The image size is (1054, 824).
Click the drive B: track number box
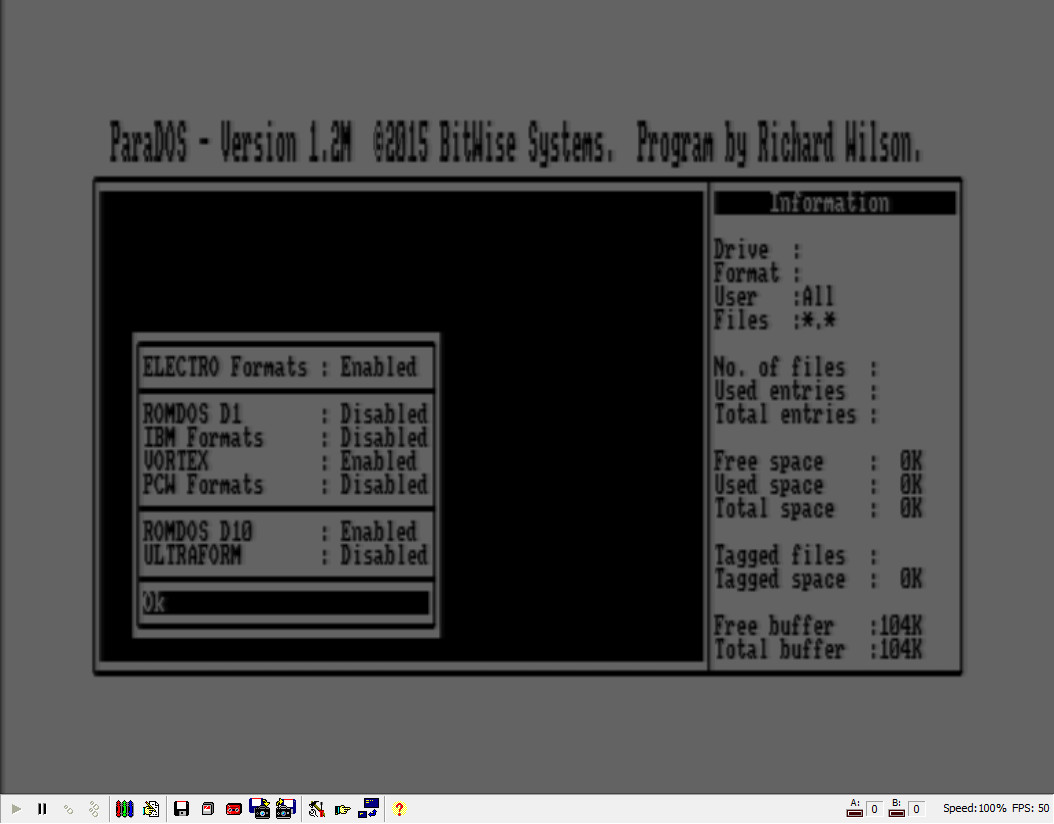click(916, 809)
